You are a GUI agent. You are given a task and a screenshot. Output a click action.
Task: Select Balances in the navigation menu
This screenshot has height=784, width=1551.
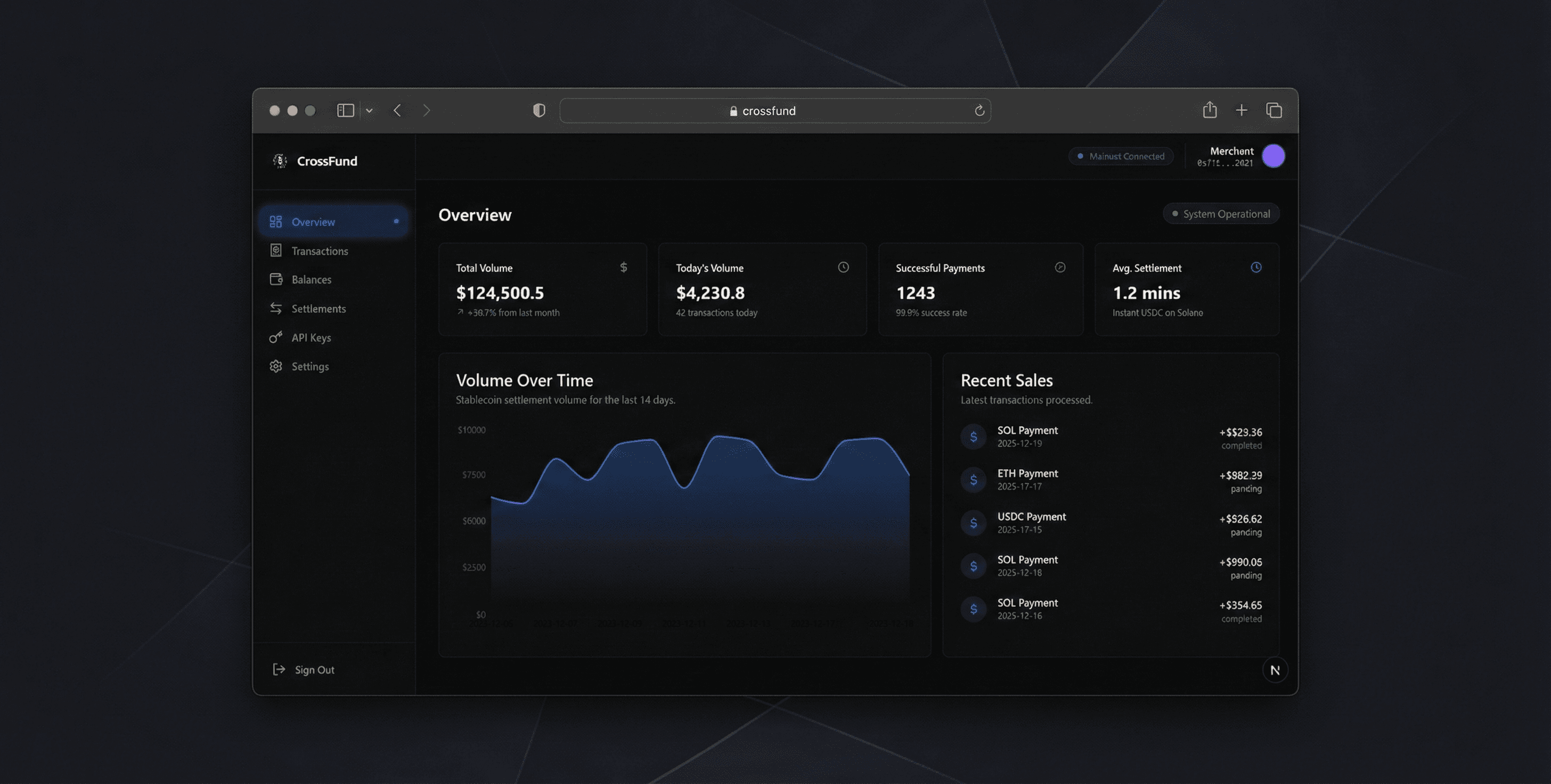311,280
